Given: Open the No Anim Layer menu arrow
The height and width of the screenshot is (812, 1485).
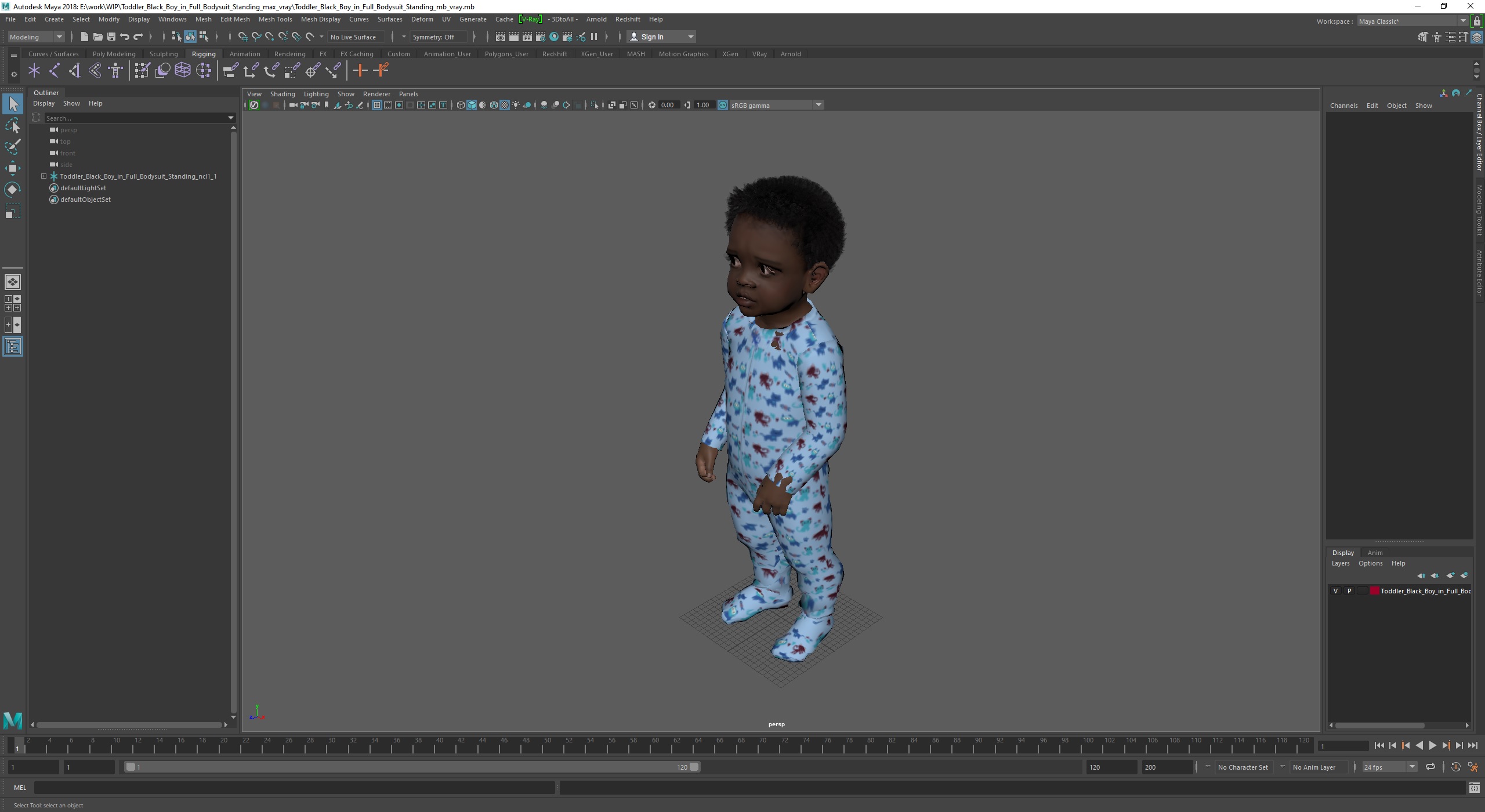Looking at the screenshot, I should click(1283, 767).
